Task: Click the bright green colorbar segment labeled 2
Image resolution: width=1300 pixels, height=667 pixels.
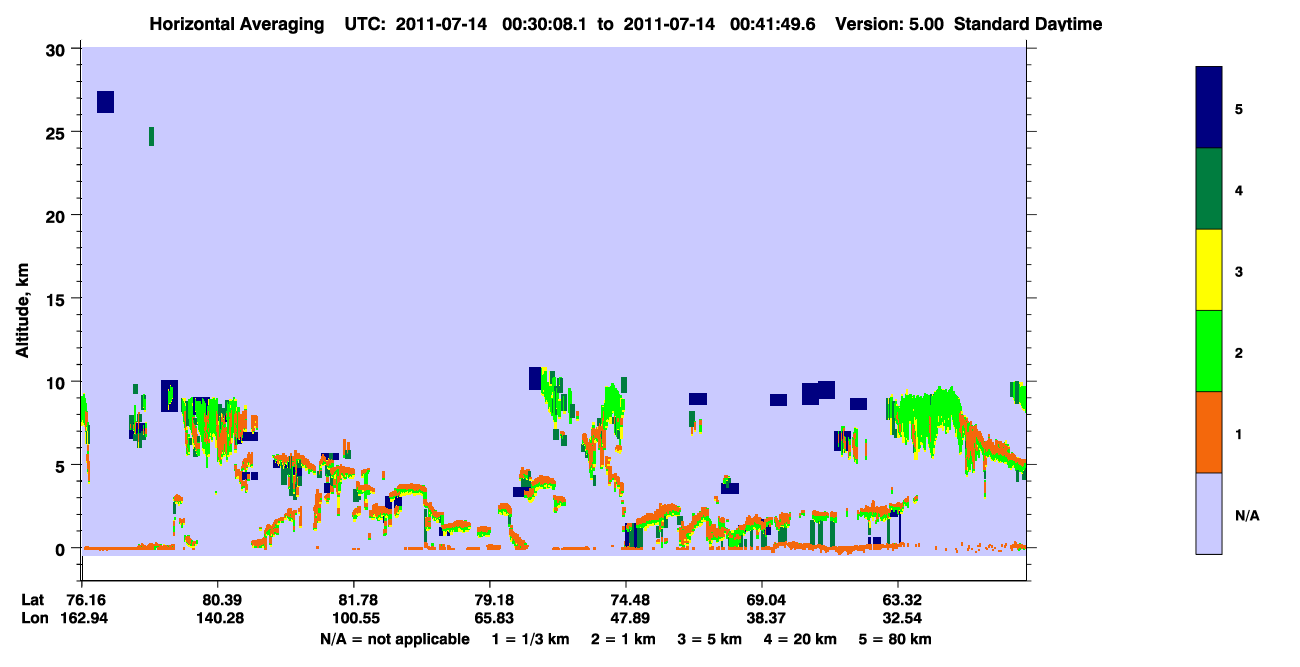Action: pos(1209,351)
